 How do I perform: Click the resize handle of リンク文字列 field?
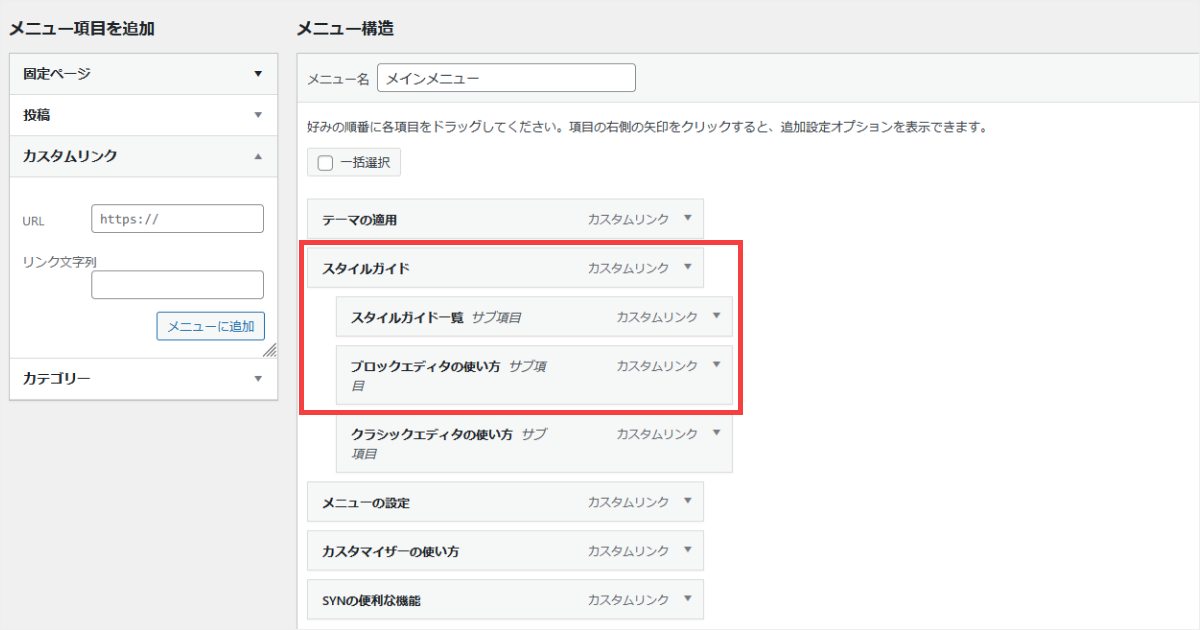(x=270, y=351)
